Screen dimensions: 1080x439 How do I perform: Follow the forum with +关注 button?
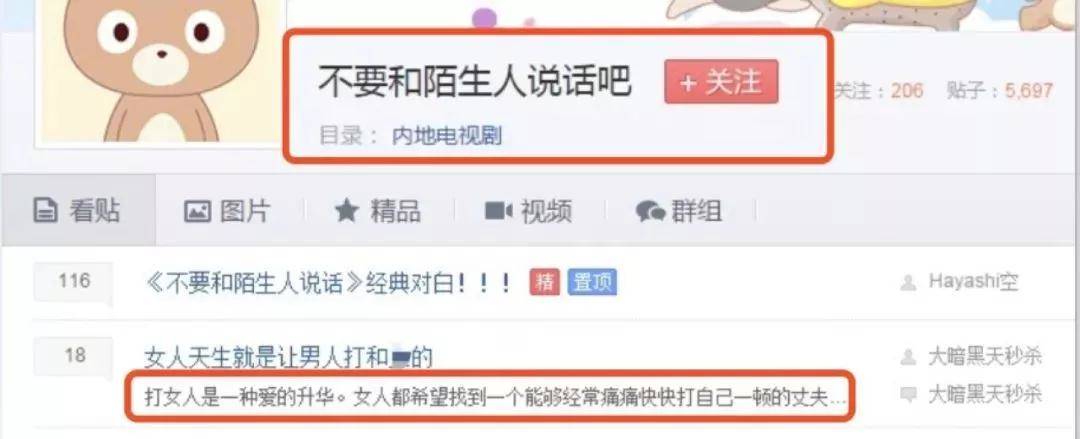[721, 82]
